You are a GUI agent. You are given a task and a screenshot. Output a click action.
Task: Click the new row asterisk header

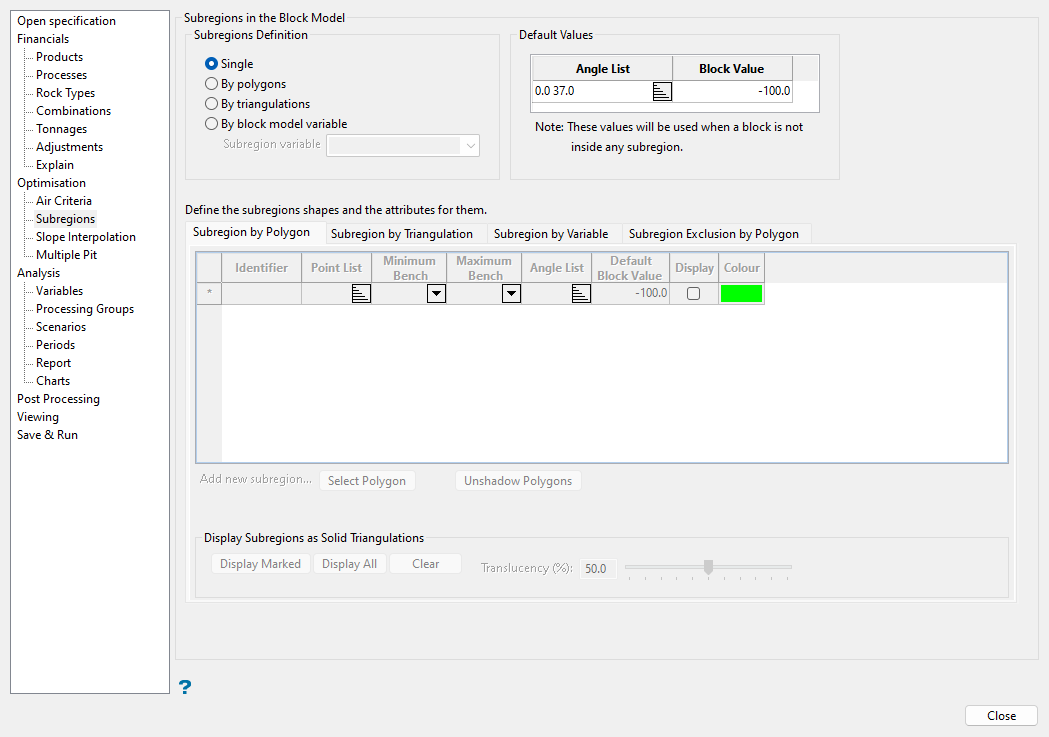pyautogui.click(x=209, y=294)
